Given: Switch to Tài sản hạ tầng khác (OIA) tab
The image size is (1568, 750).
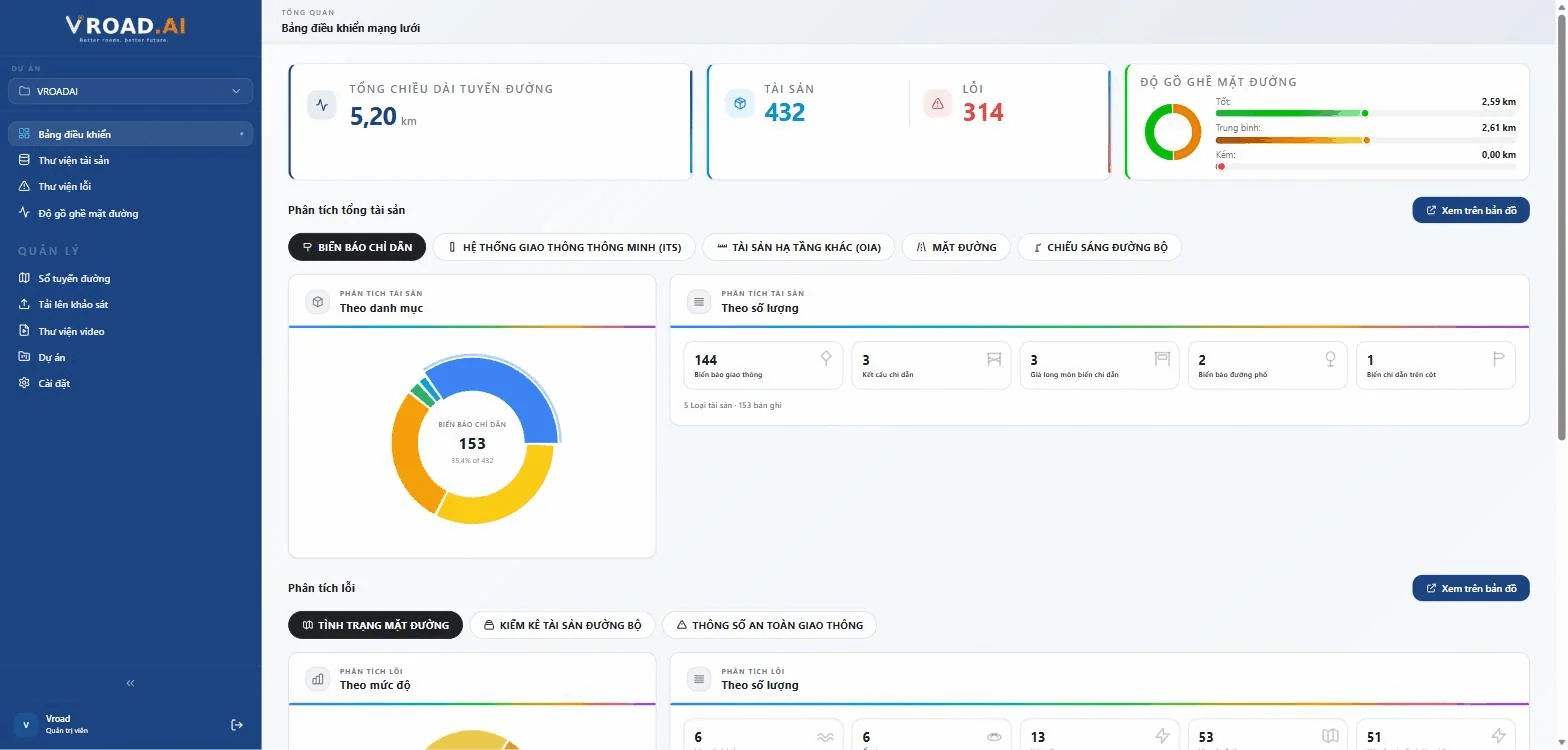Looking at the screenshot, I should (x=799, y=247).
